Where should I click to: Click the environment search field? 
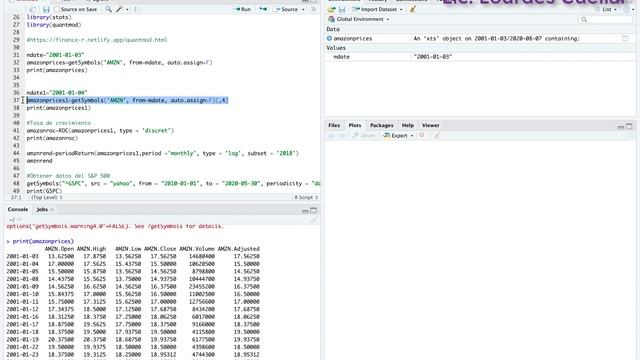(605, 19)
